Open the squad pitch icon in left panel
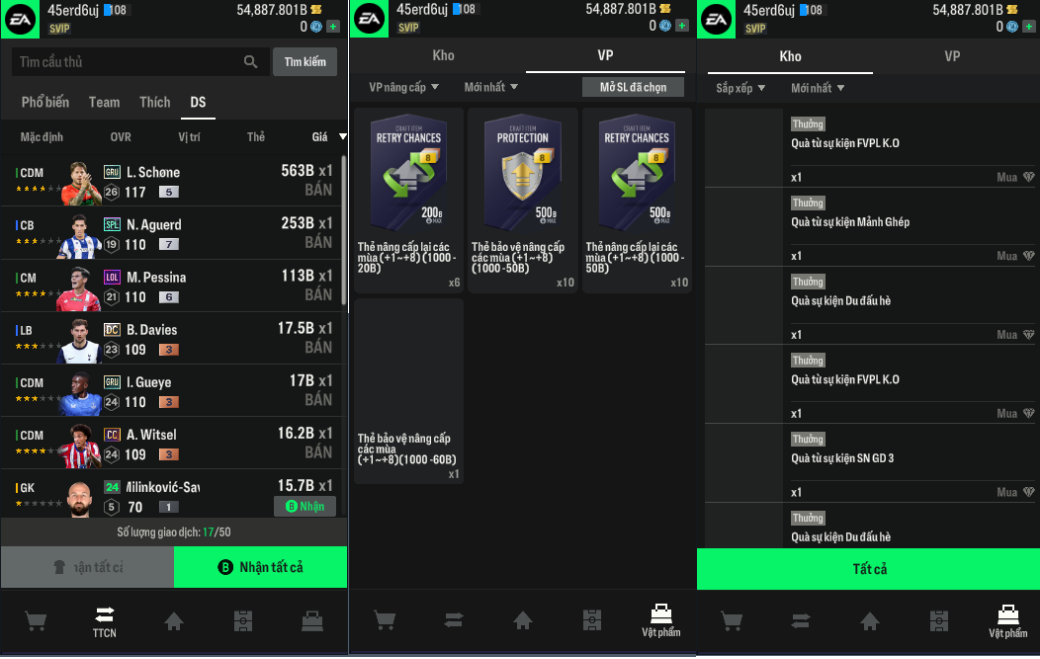 point(243,621)
